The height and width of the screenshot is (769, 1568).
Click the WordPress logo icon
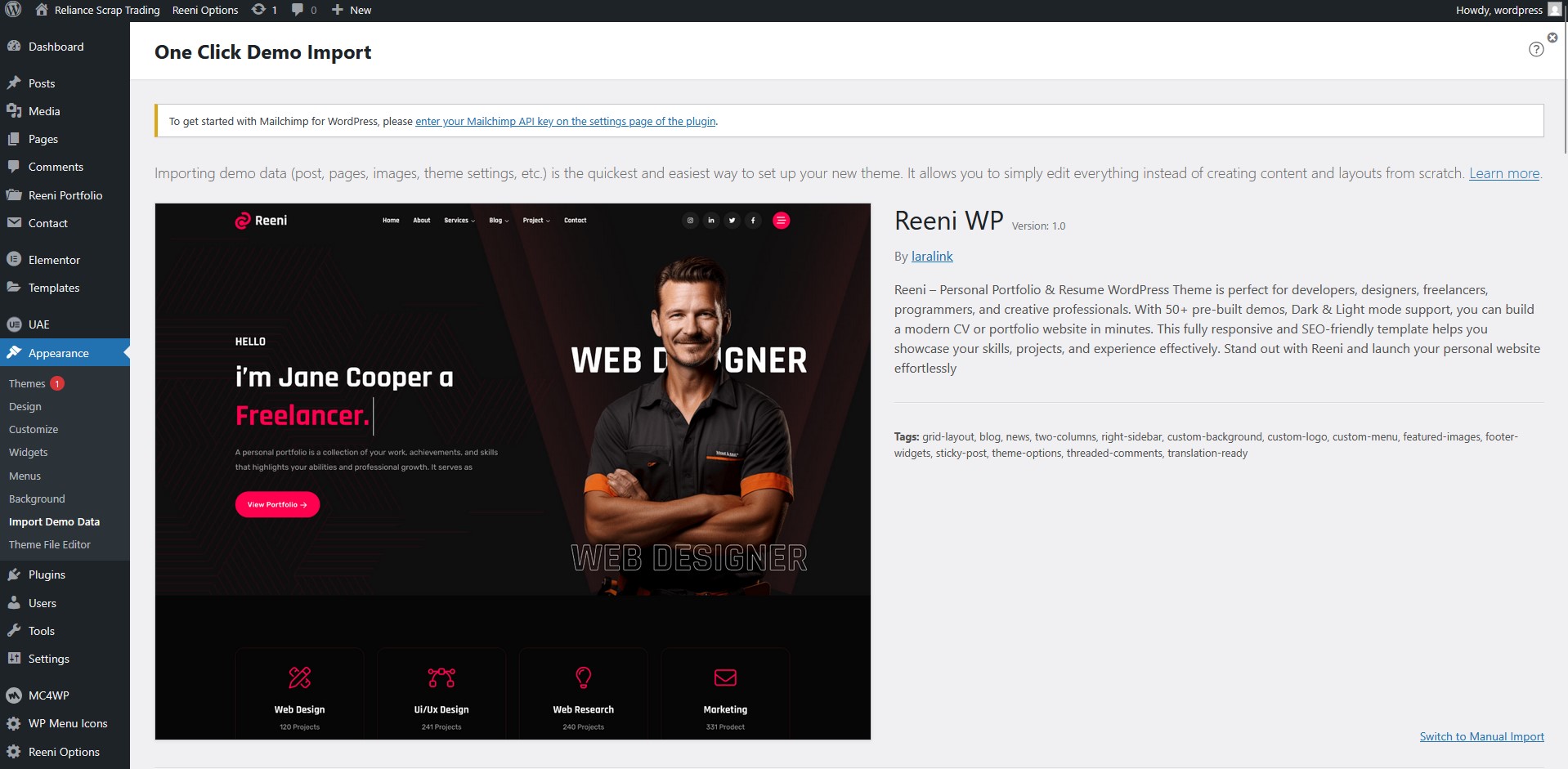(x=13, y=10)
